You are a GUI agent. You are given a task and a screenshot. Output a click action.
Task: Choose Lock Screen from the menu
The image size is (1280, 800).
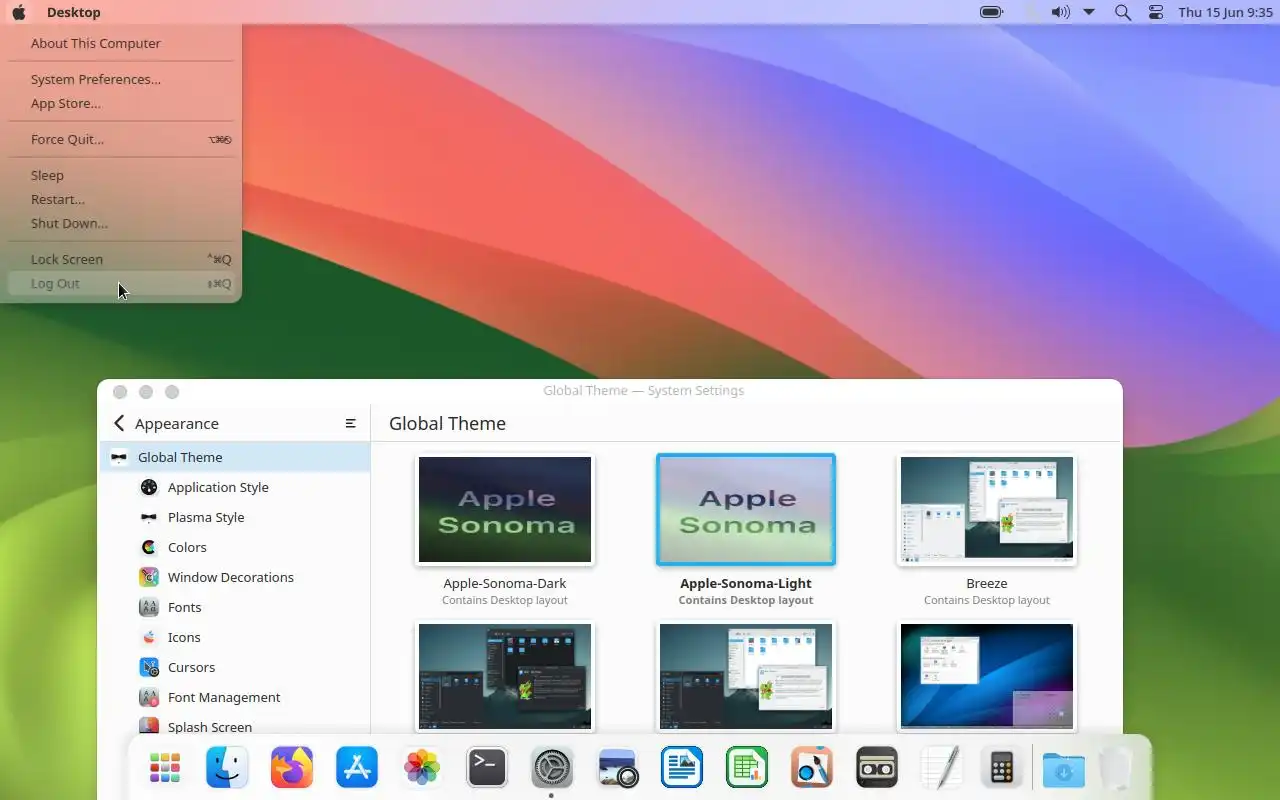pos(121,259)
